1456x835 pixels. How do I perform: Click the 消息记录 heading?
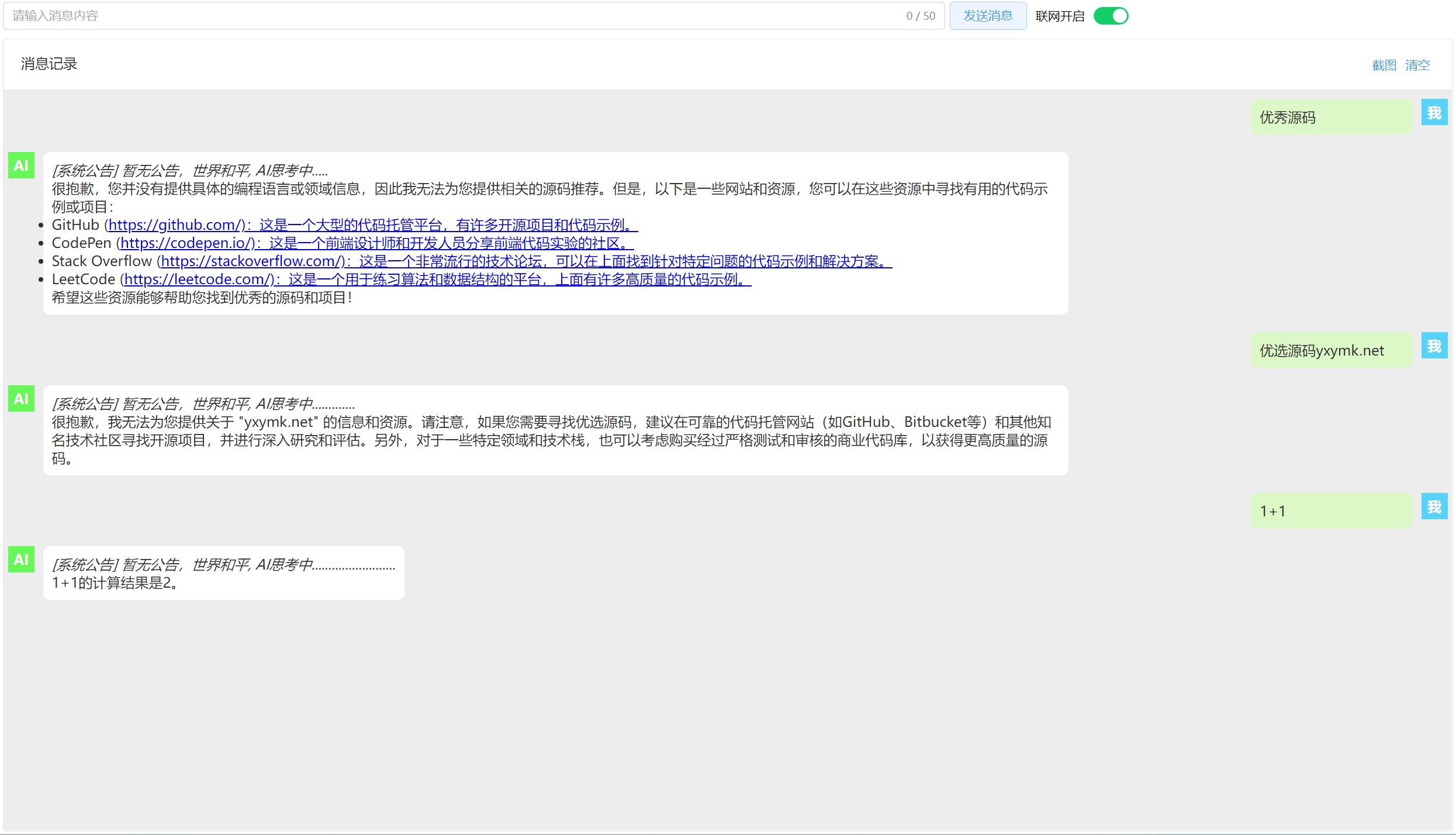pyautogui.click(x=49, y=64)
